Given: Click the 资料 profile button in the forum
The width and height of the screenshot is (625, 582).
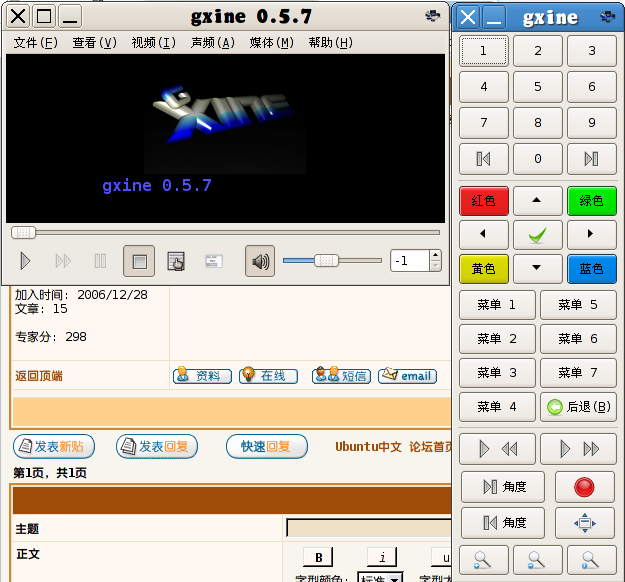Looking at the screenshot, I should (x=202, y=376).
